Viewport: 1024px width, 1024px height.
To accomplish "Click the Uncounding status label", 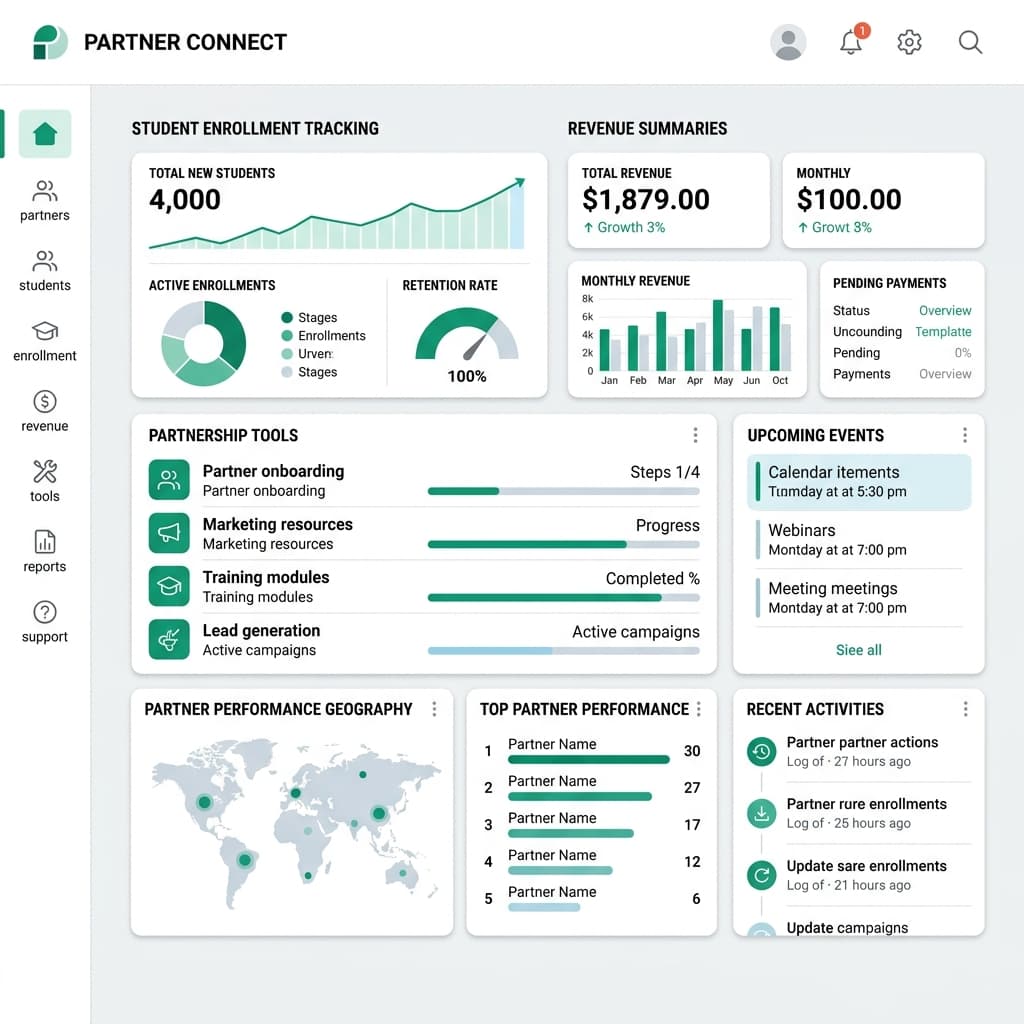I will click(x=867, y=332).
